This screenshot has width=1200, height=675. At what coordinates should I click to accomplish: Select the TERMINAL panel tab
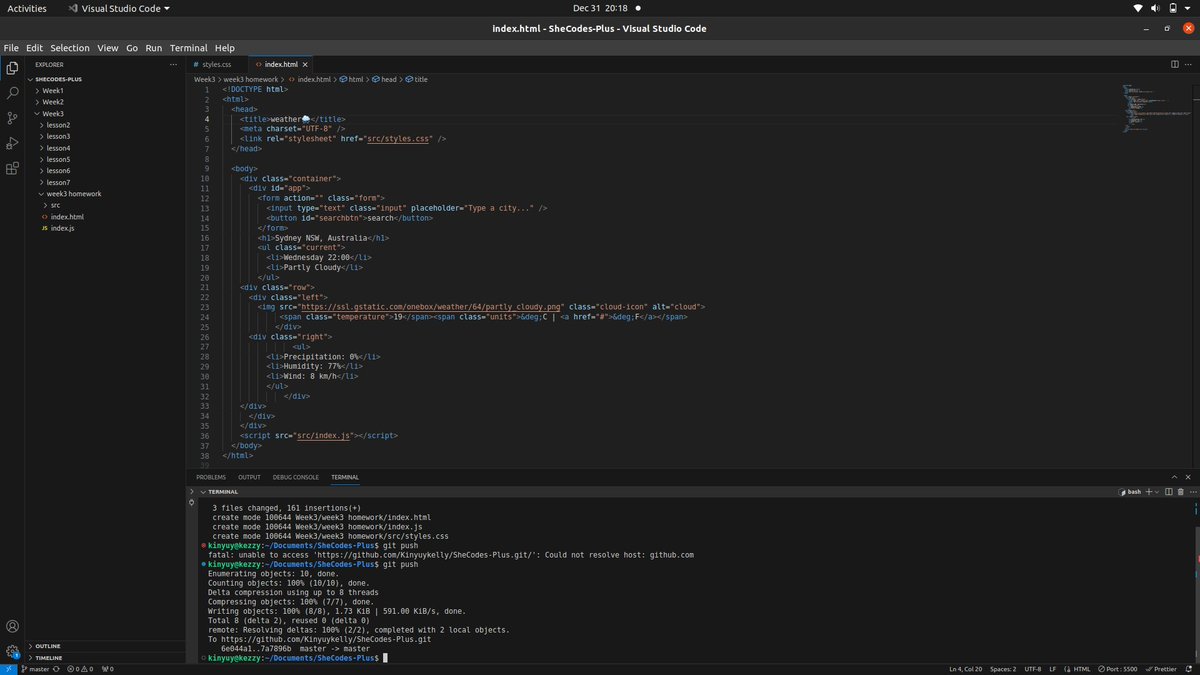pyautogui.click(x=345, y=477)
